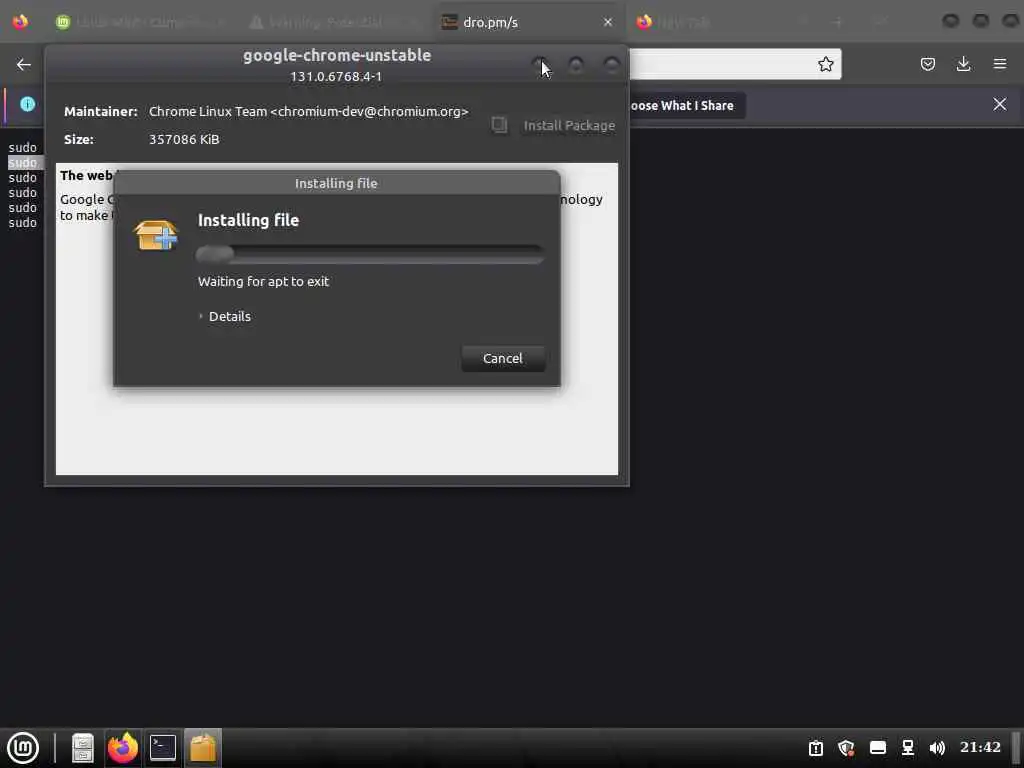Viewport: 1024px width, 768px height.
Task: Select the highlighted sudo line
Action: tap(23, 163)
